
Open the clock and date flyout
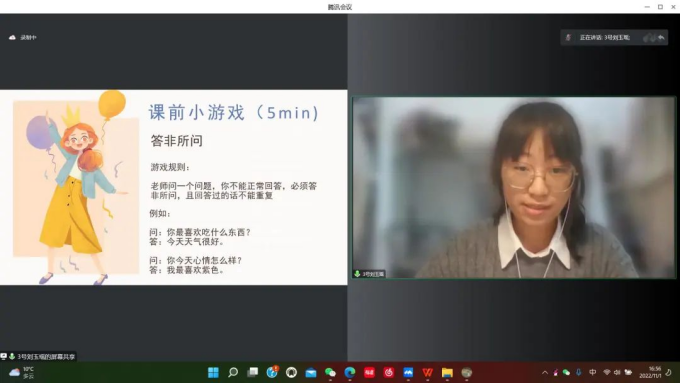point(650,373)
